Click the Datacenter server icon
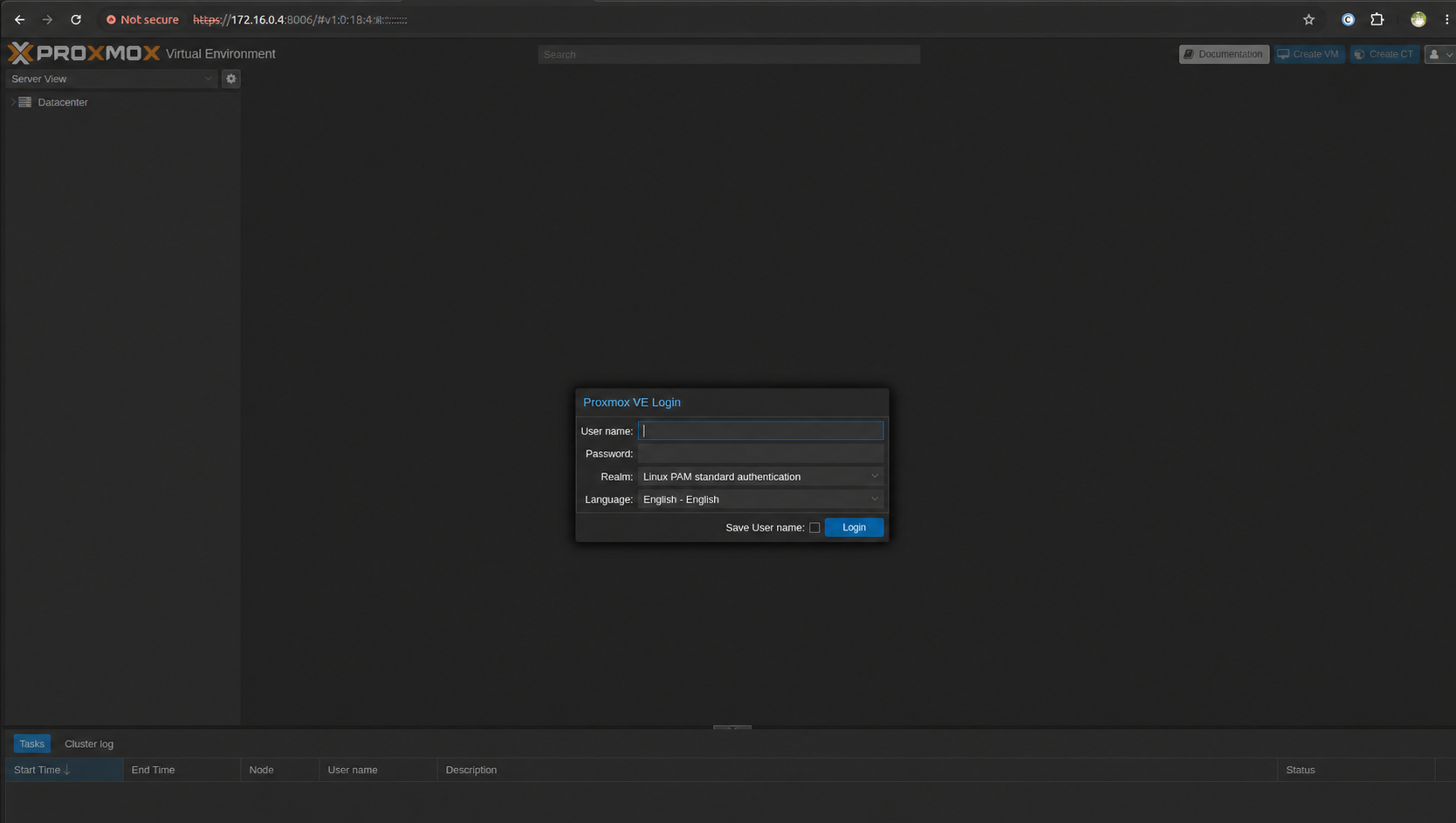Screen dimensions: 1456x823 25,102
